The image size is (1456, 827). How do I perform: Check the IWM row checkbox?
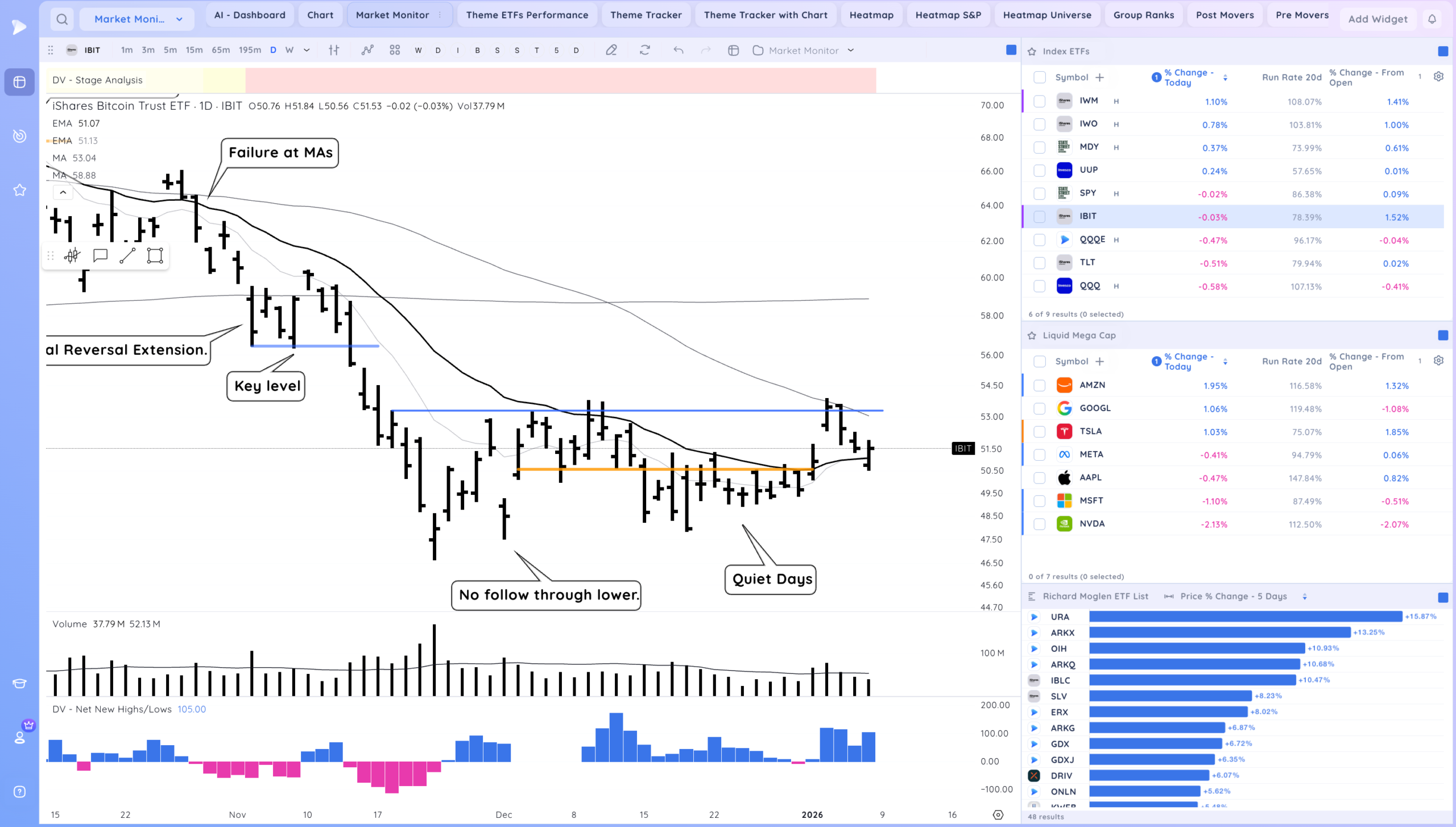(1040, 101)
